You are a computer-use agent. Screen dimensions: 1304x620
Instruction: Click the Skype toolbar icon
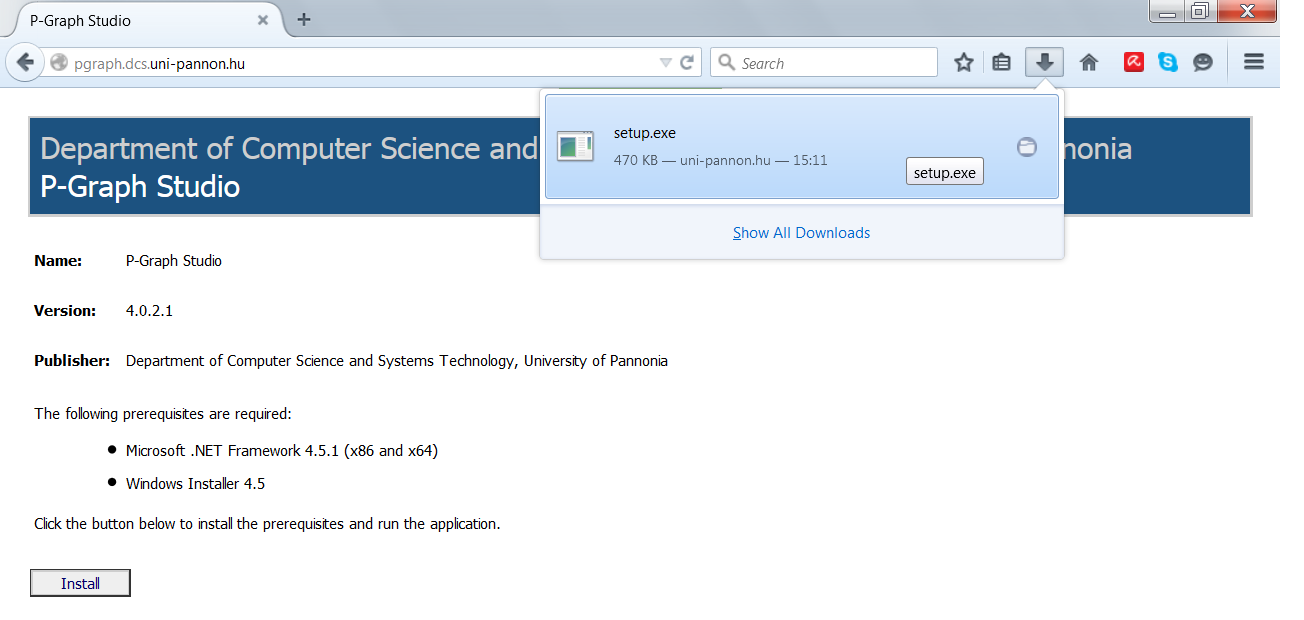[x=1168, y=62]
